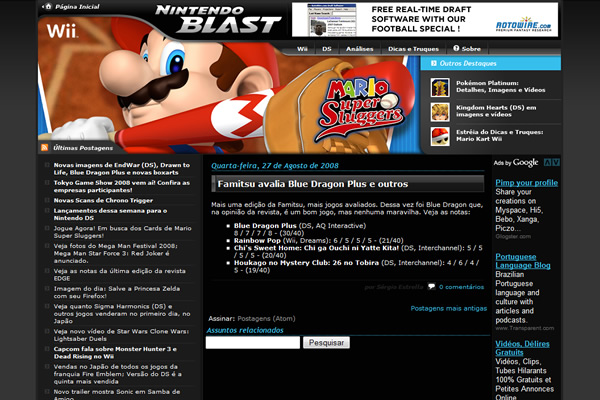This screenshot has width=600, height=400.
Task: Click the Outros Destaques arrow icon
Action: (434, 63)
